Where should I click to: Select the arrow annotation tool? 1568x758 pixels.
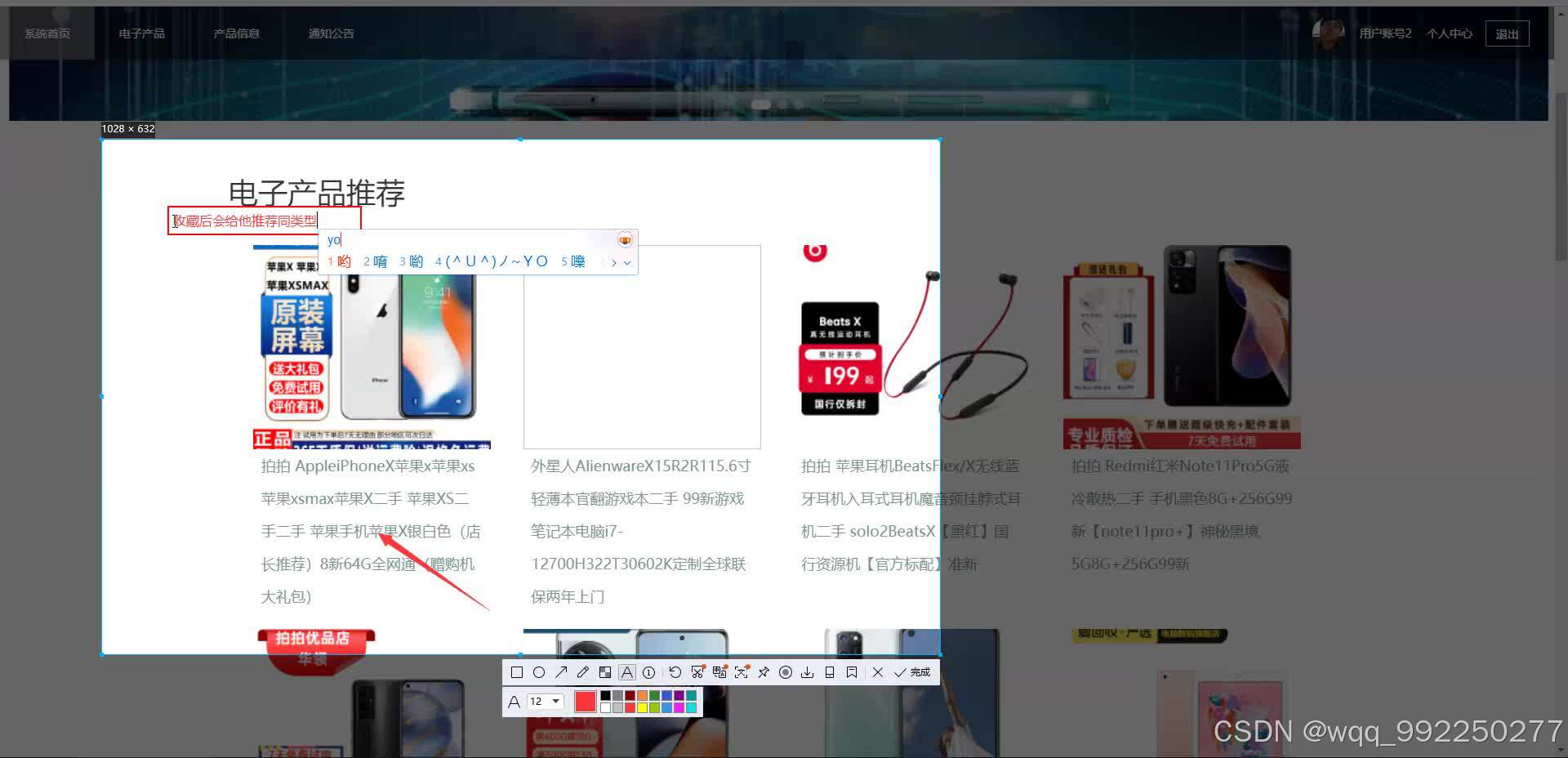click(x=561, y=672)
